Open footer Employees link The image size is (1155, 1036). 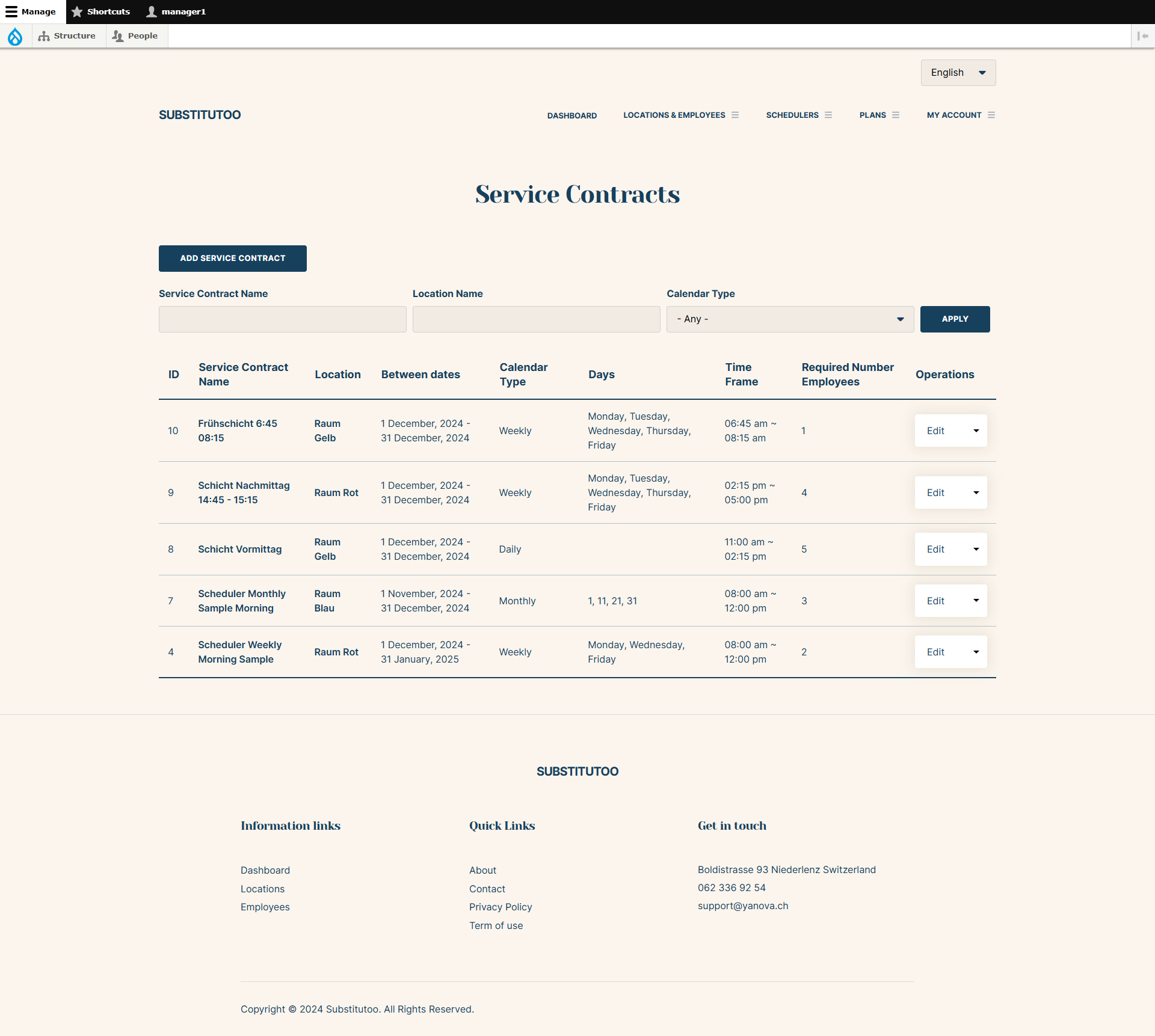coord(265,907)
